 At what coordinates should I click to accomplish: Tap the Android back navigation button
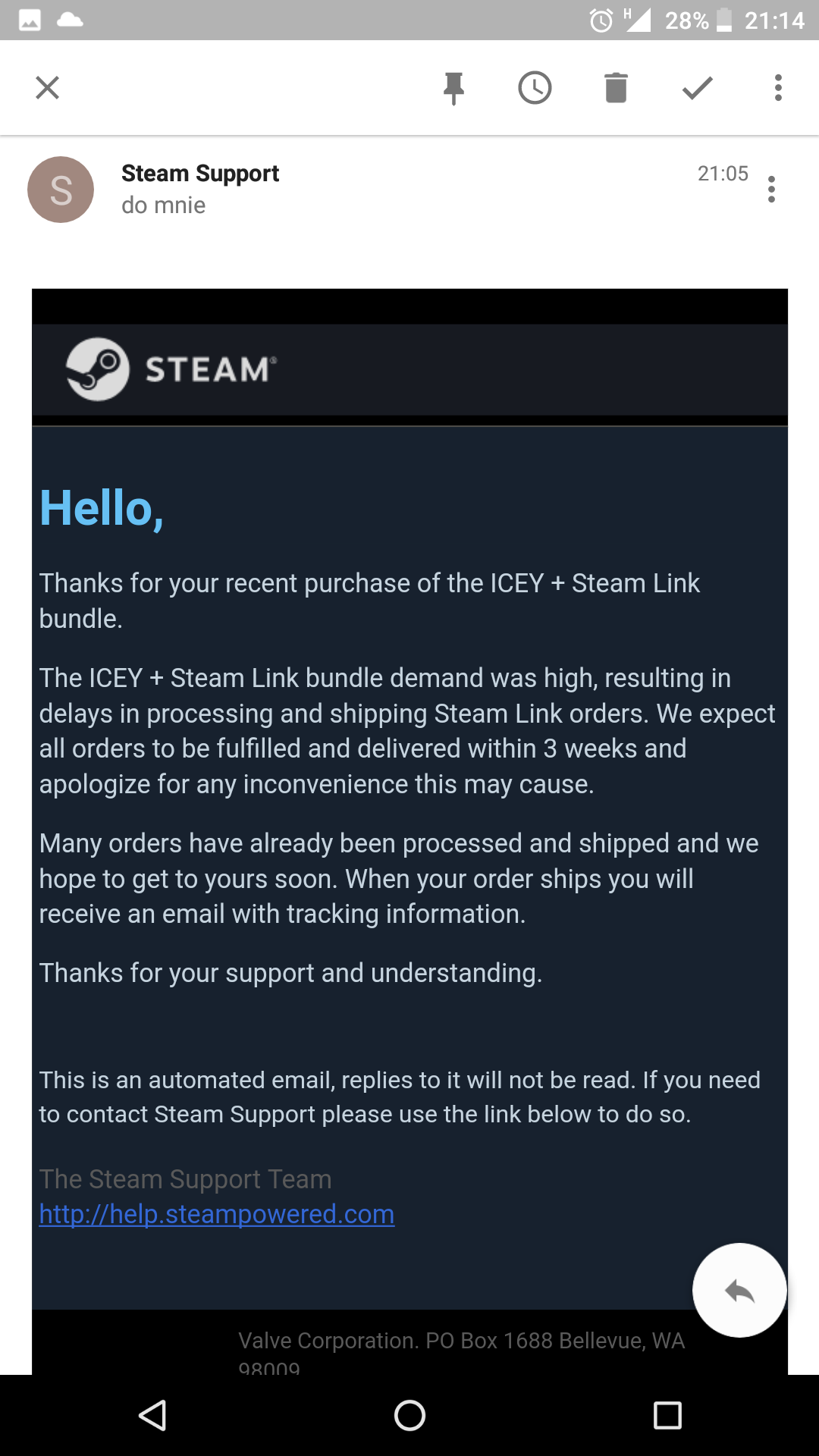coord(152,1415)
